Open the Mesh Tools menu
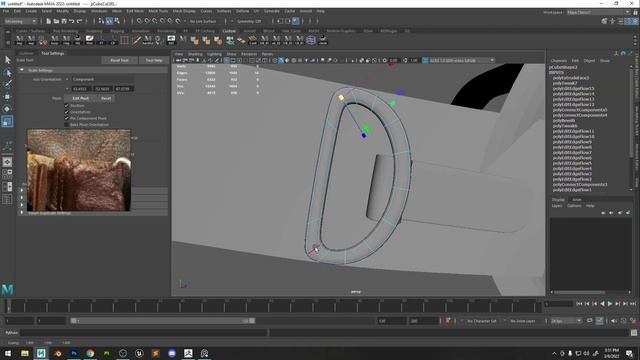Image resolution: width=640 pixels, height=360 pixels. (158, 11)
